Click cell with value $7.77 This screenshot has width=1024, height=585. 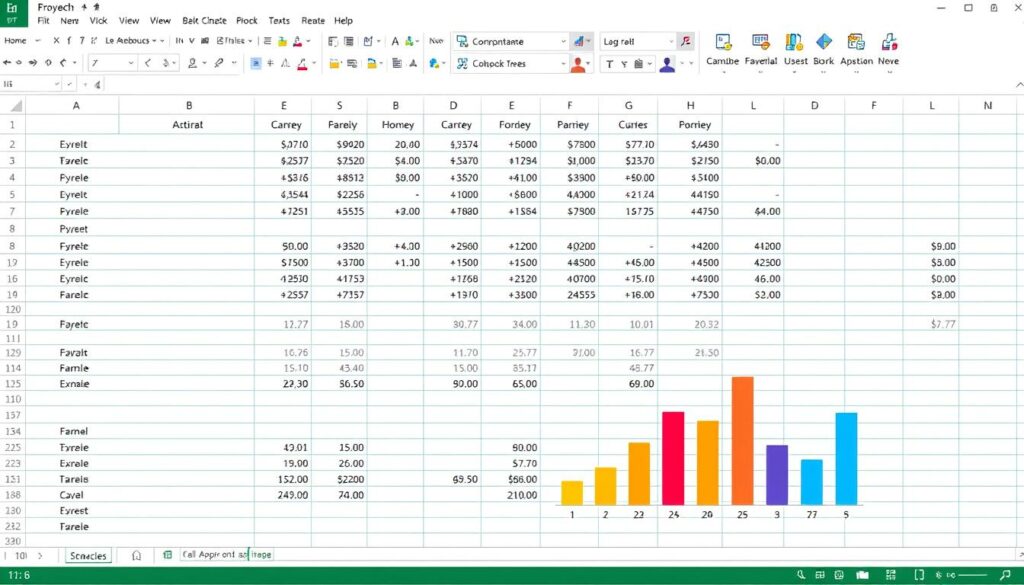click(931, 324)
